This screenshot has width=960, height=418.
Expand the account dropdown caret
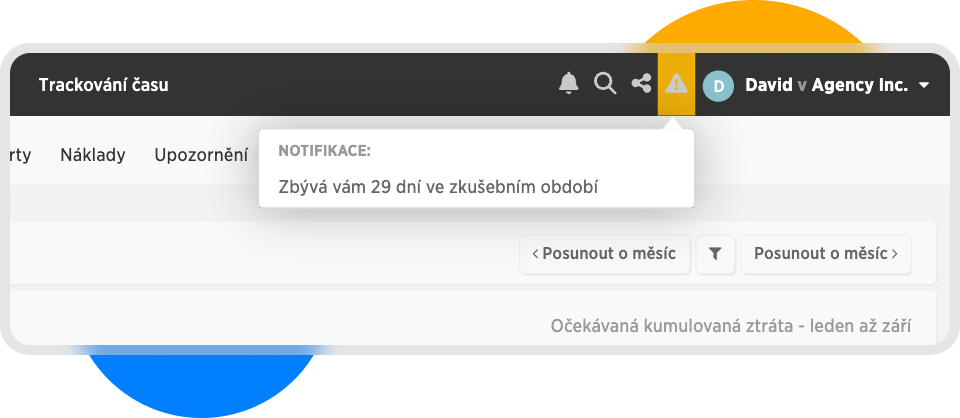pyautogui.click(x=924, y=86)
